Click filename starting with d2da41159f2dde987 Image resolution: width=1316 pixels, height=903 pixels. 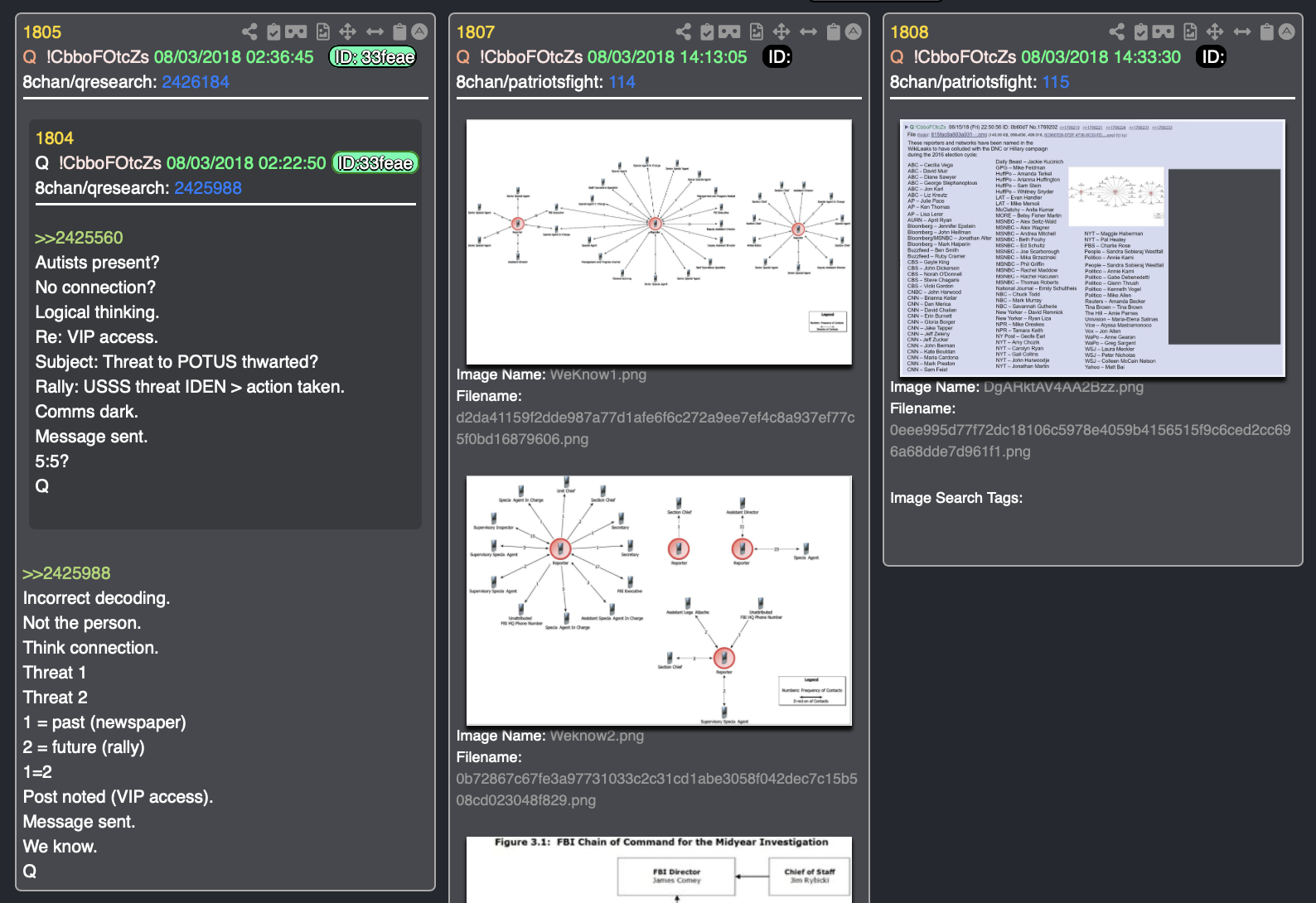pyautogui.click(x=656, y=428)
